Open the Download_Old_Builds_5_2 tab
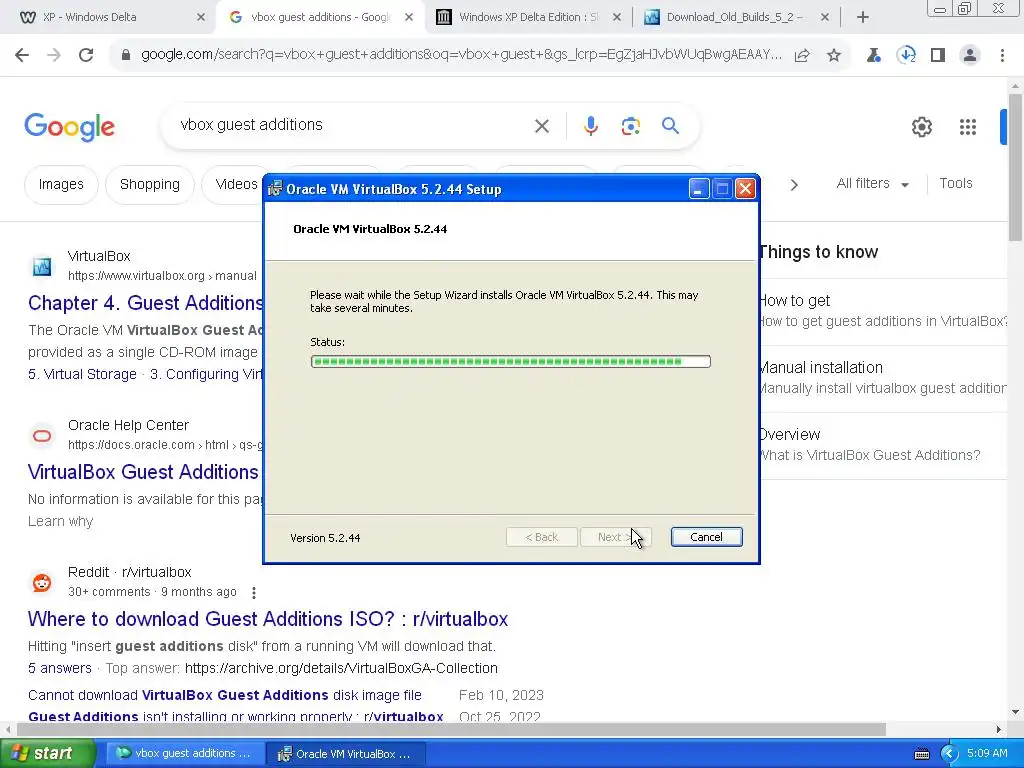 (736, 18)
